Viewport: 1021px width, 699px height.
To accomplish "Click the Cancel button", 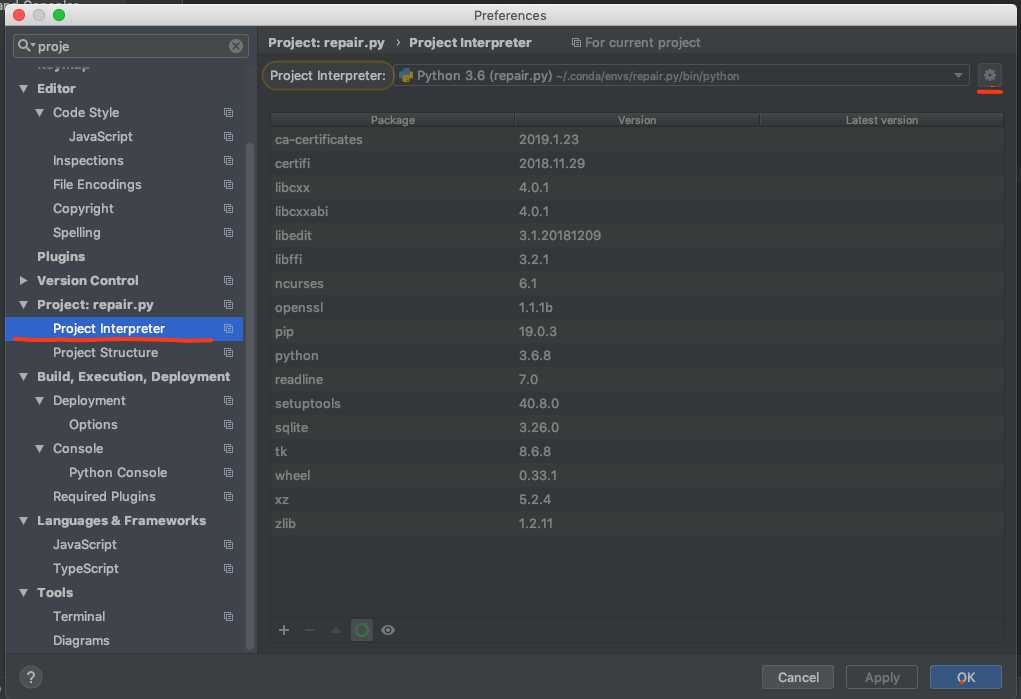I will point(798,677).
